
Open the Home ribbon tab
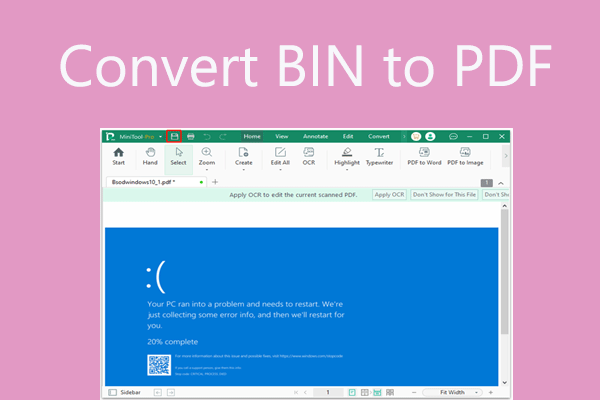coord(252,136)
